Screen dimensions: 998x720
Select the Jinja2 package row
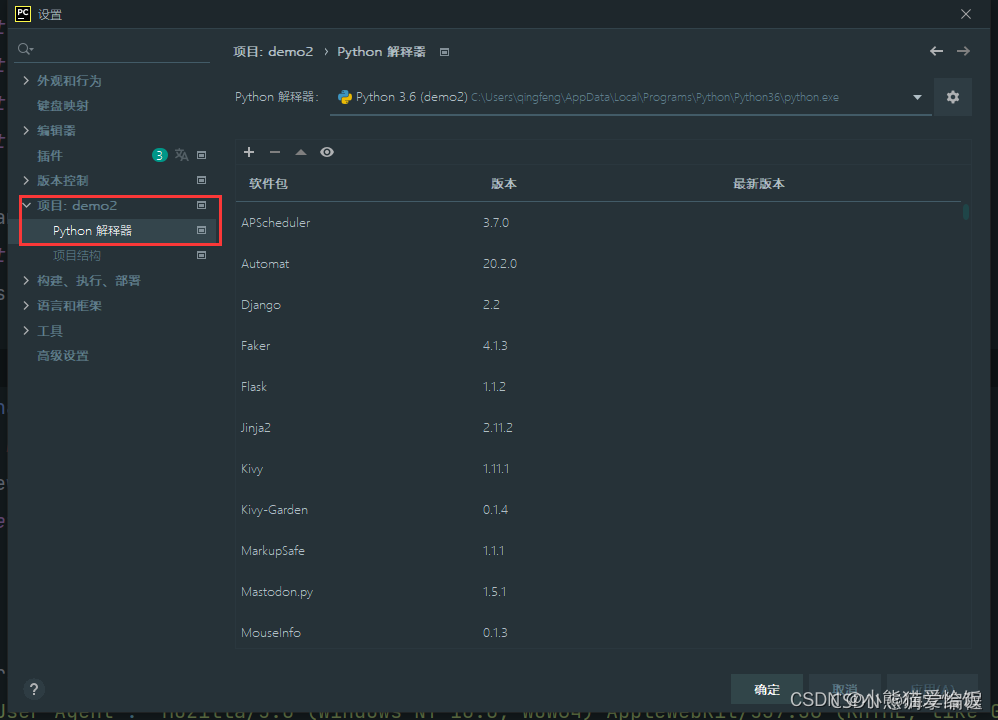tap(598, 427)
